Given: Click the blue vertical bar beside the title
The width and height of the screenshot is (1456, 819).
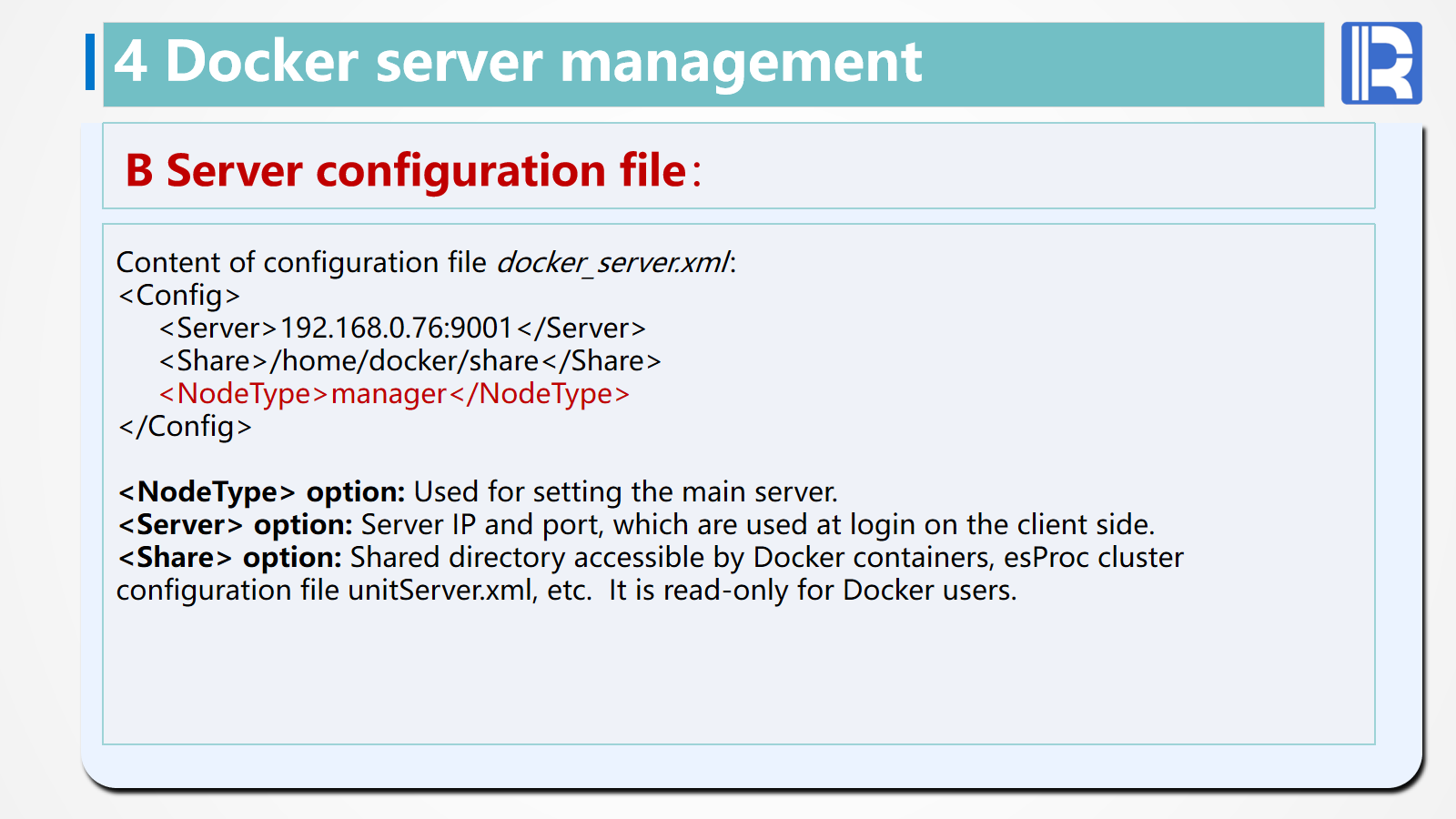Looking at the screenshot, I should (x=90, y=62).
